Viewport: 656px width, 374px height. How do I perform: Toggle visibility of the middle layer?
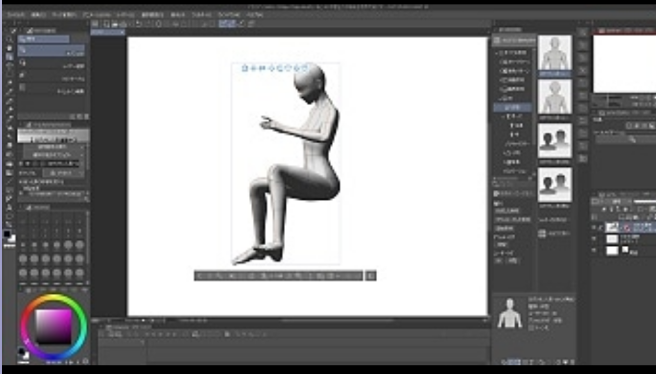(x=594, y=239)
